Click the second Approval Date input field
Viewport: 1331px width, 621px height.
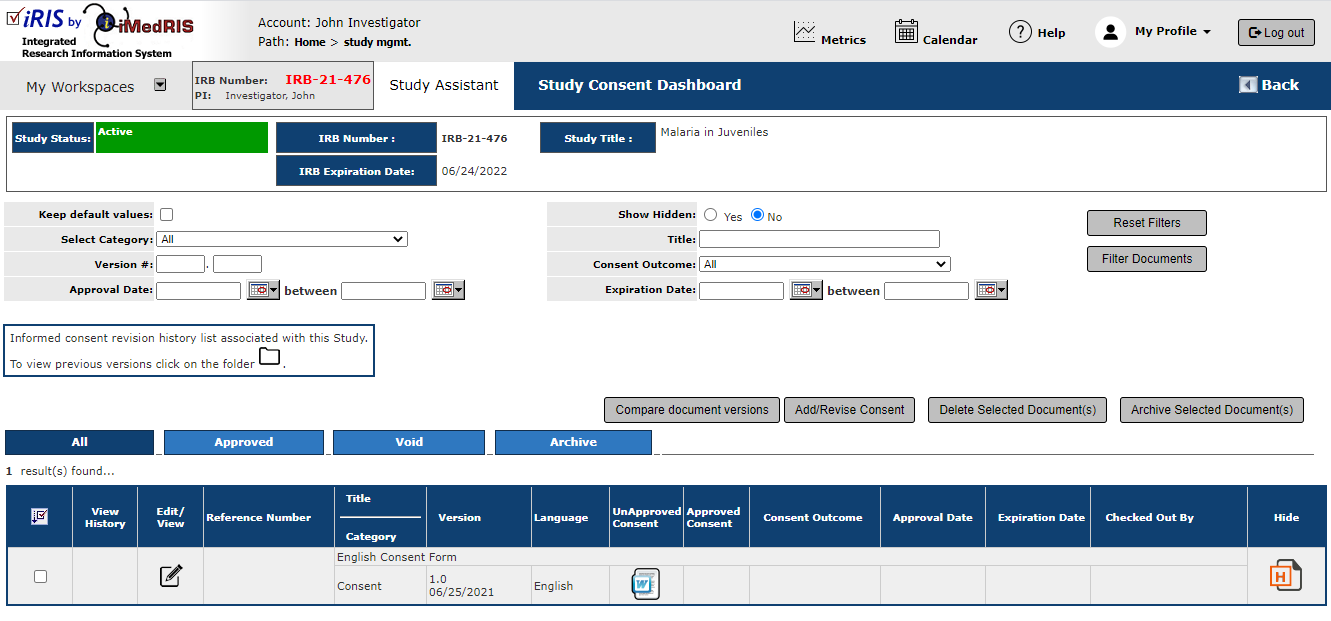coord(384,291)
